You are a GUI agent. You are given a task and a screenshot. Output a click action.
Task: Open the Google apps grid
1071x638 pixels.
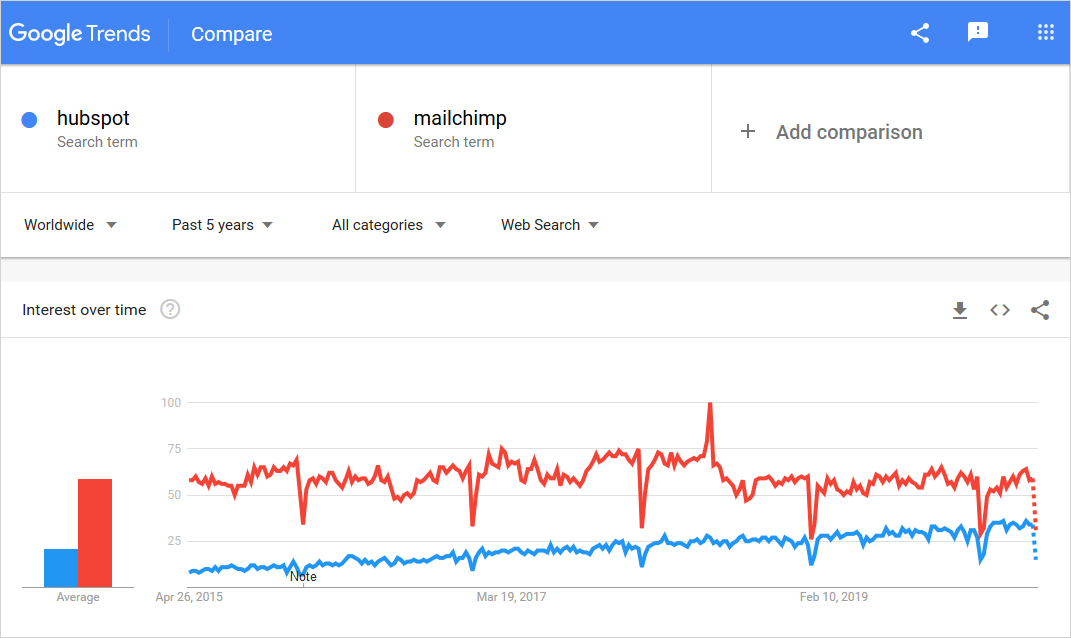1046,33
